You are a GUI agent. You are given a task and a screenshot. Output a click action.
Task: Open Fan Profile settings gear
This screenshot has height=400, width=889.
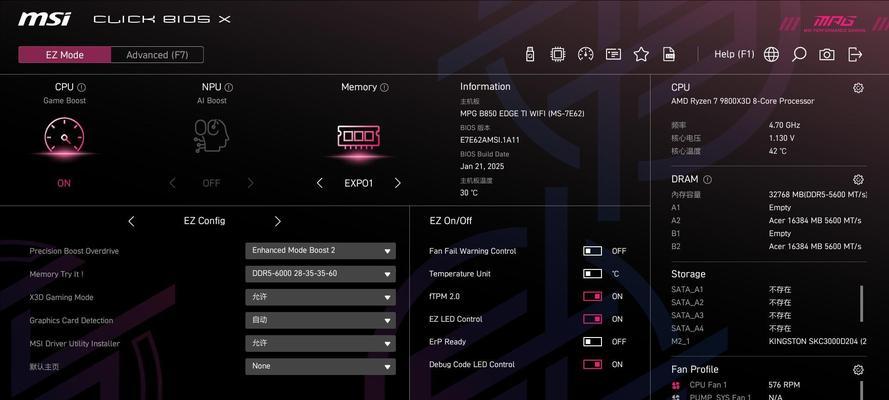[x=858, y=369]
